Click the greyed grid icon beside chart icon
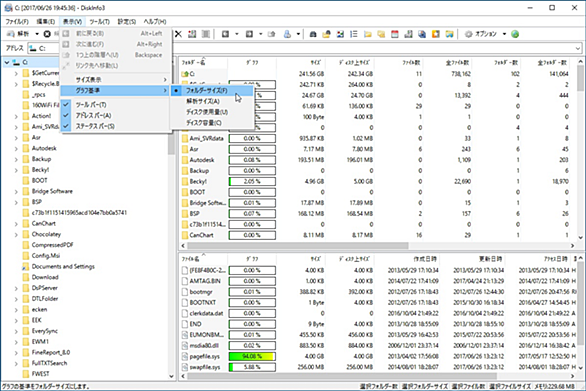 (x=206, y=34)
